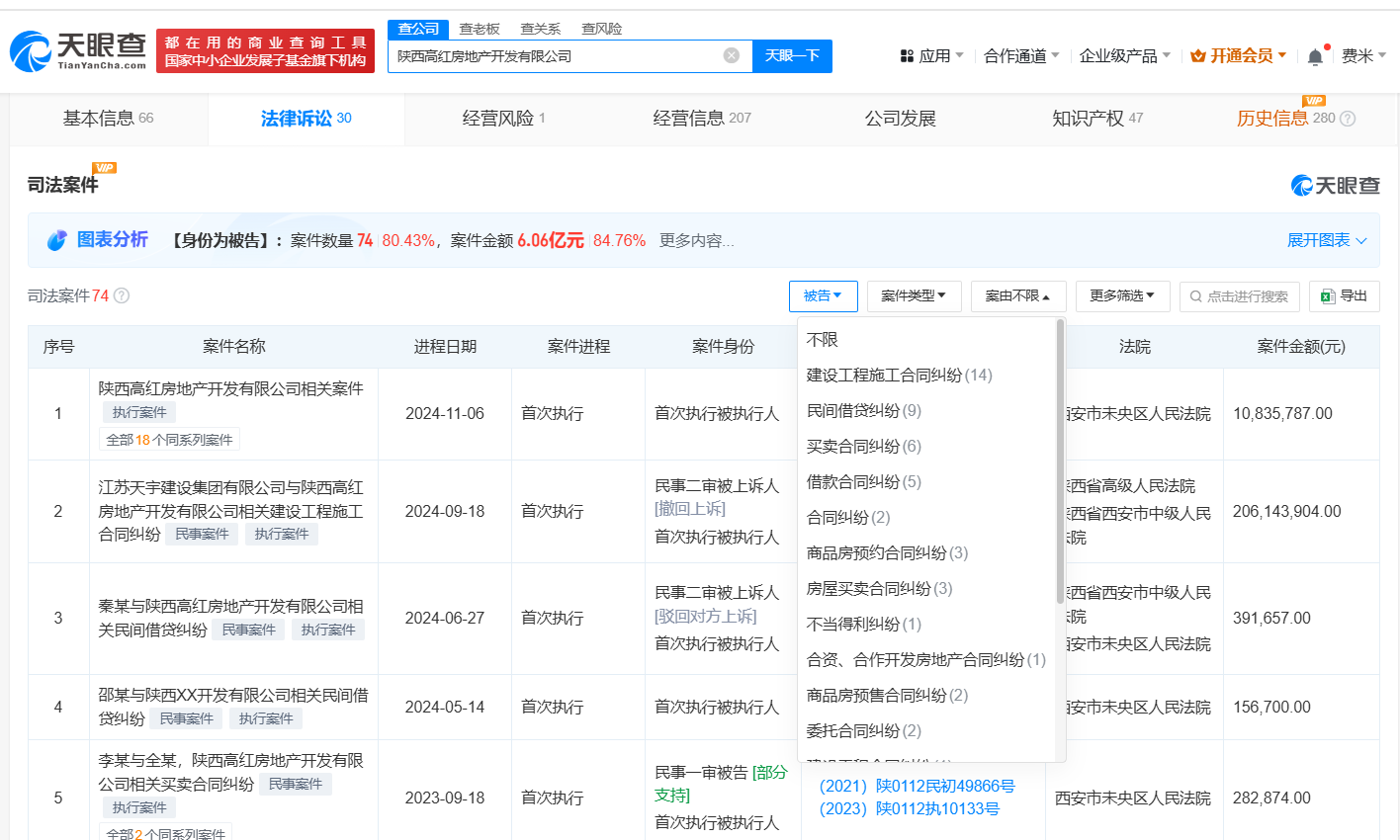Click the 执行案件 tag in row 1

point(138,412)
